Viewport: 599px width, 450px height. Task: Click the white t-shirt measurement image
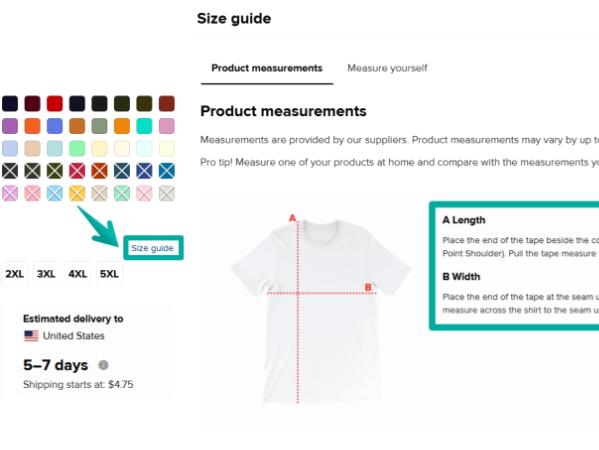coord(321,310)
